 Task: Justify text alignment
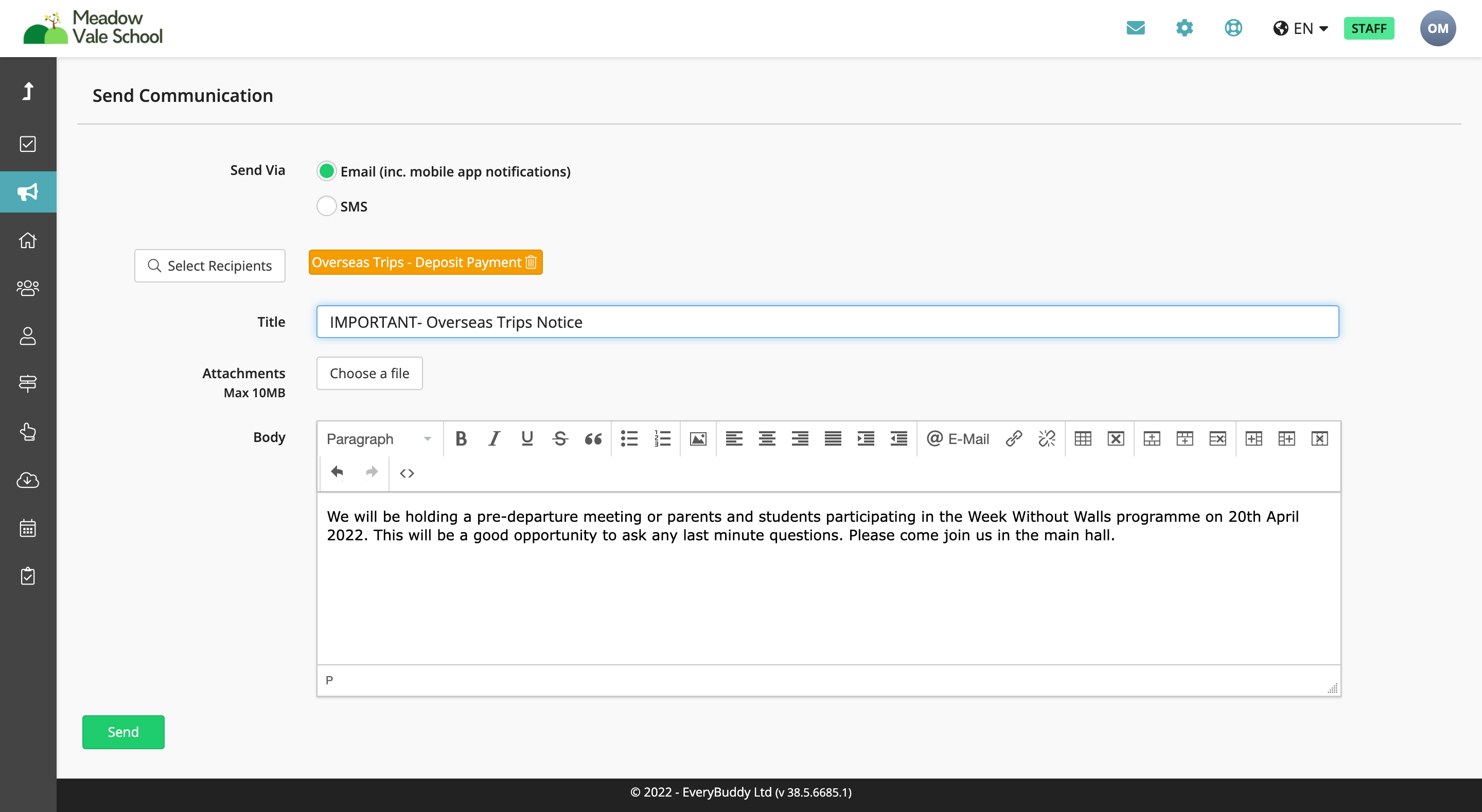833,439
